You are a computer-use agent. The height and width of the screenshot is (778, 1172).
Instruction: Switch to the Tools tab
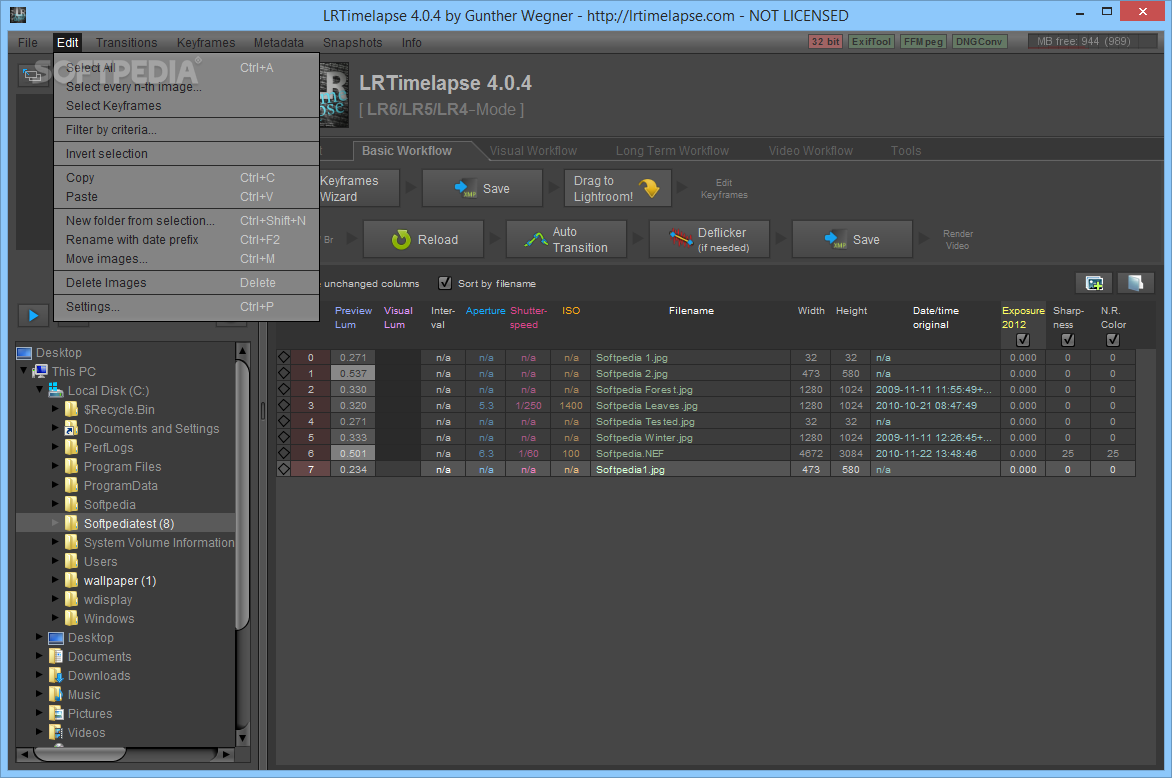[905, 150]
